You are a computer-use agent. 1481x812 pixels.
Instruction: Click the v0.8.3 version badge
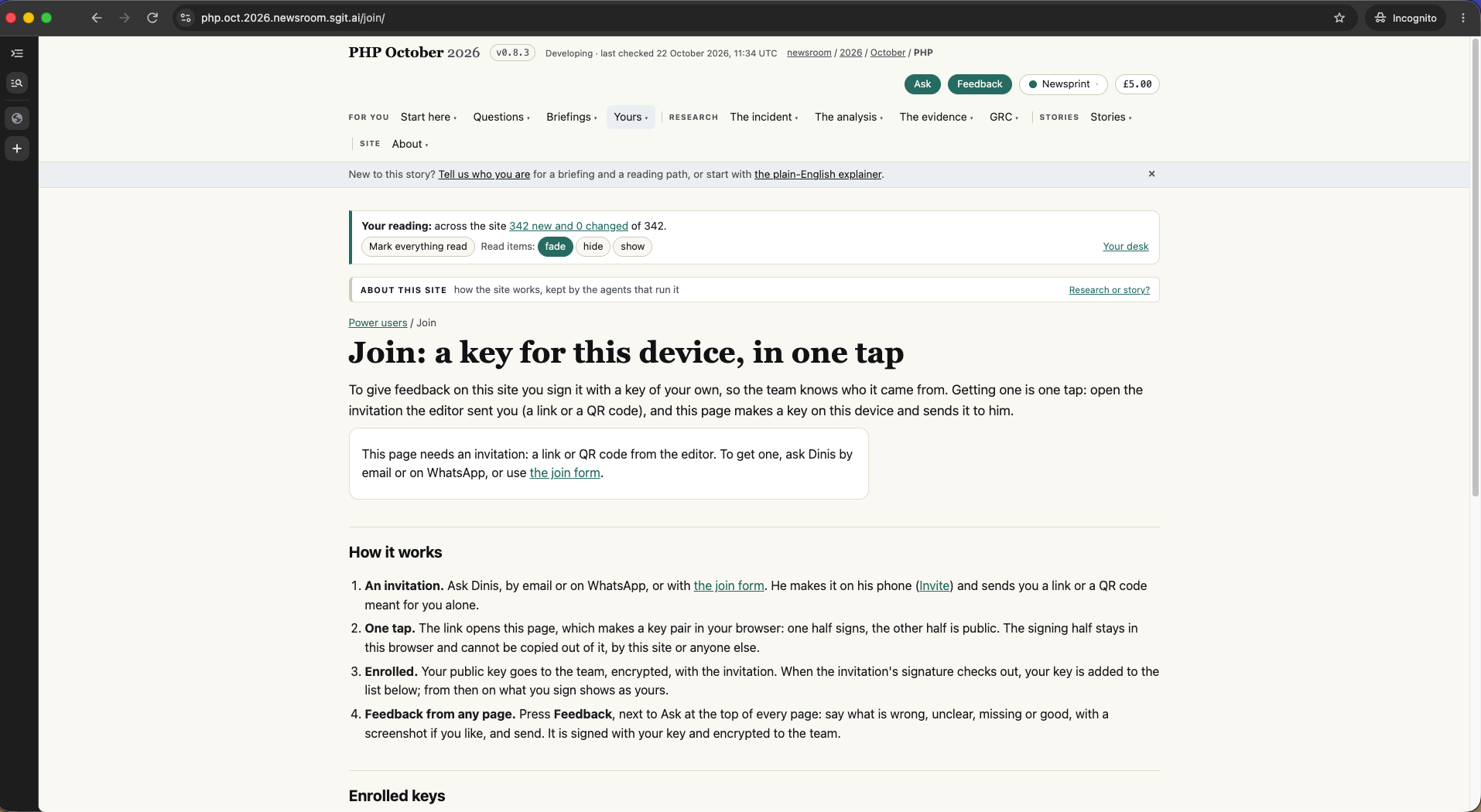(x=512, y=53)
